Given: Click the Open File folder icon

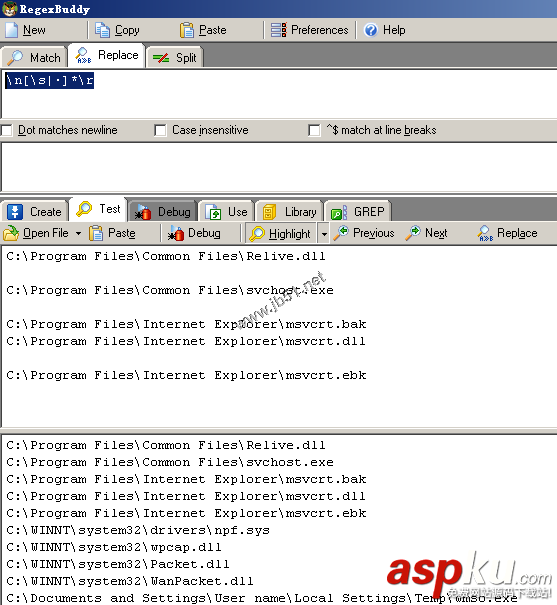Looking at the screenshot, I should tap(11, 233).
